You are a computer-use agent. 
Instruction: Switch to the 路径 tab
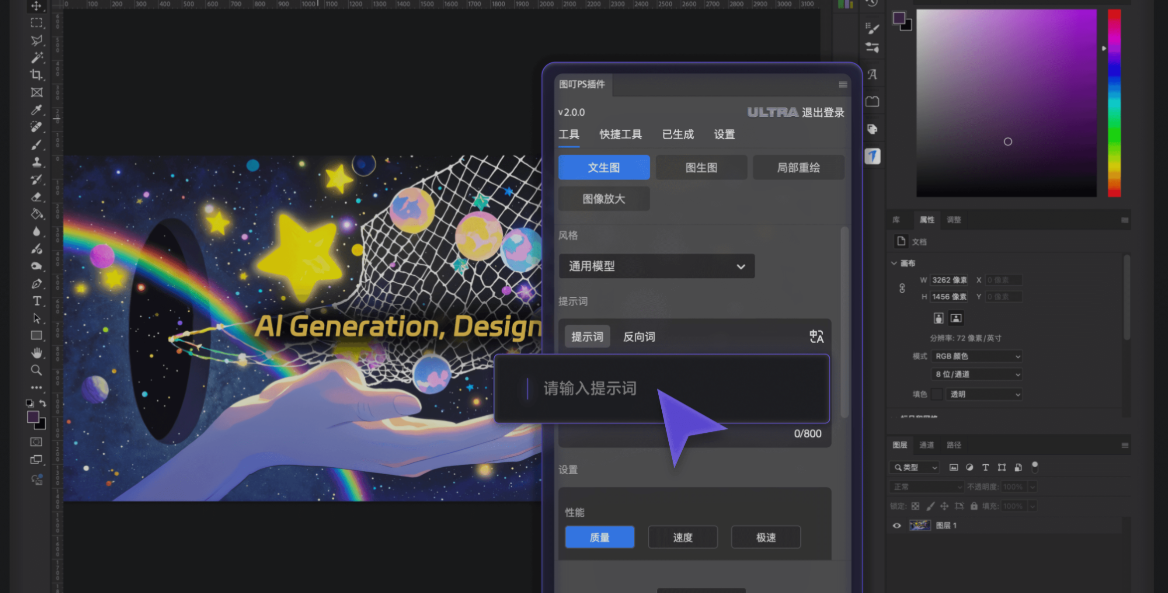[953, 445]
